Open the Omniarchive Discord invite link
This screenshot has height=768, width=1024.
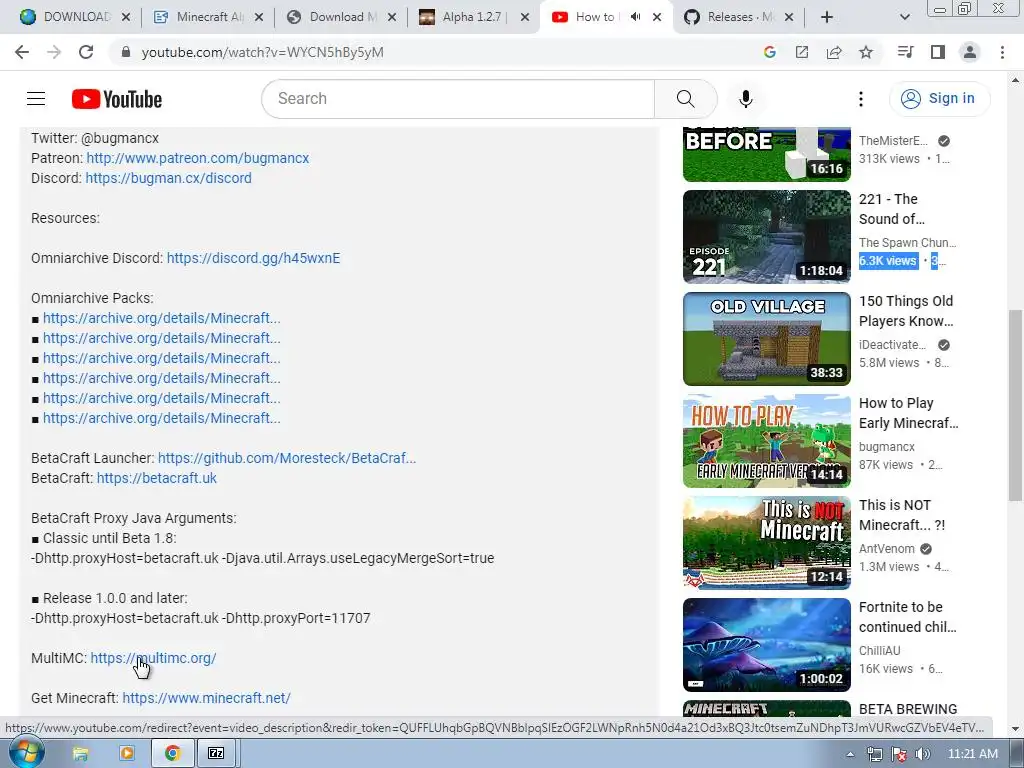(253, 258)
